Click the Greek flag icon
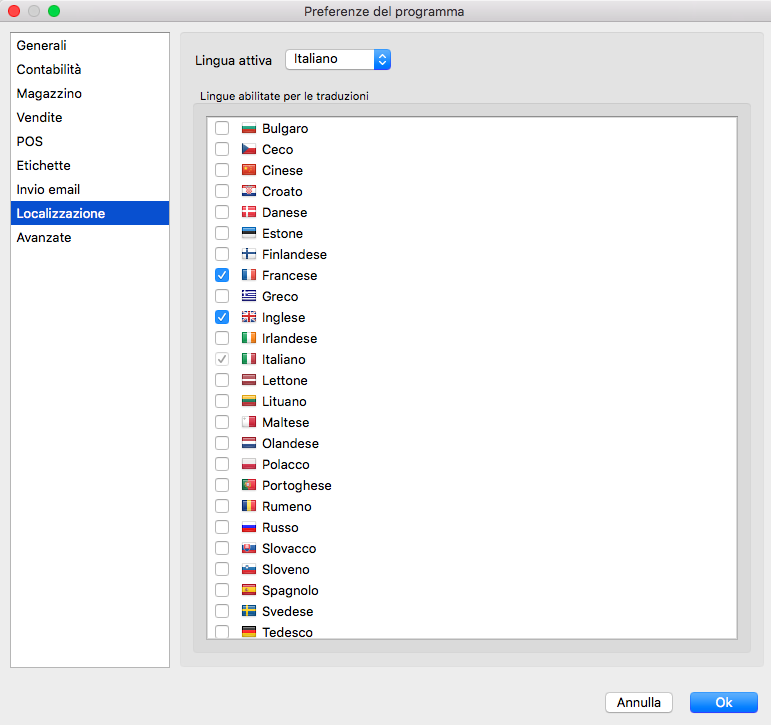This screenshot has width=771, height=725. point(249,297)
